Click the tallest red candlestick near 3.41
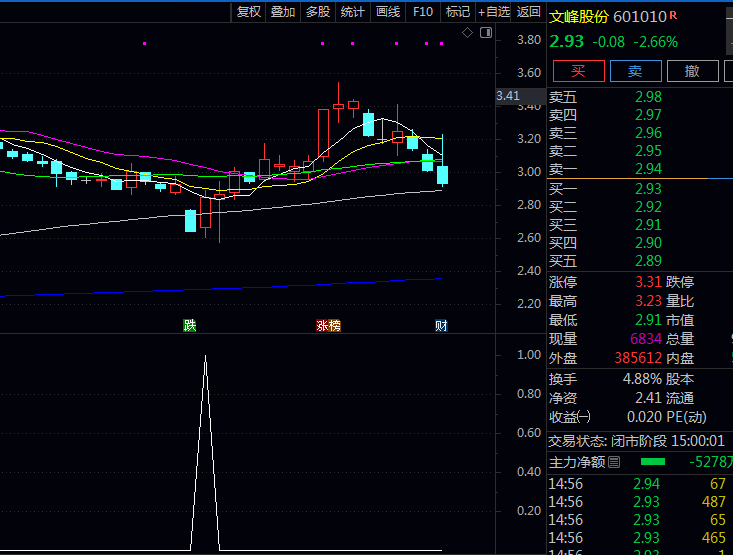The image size is (733, 555). coord(323,135)
